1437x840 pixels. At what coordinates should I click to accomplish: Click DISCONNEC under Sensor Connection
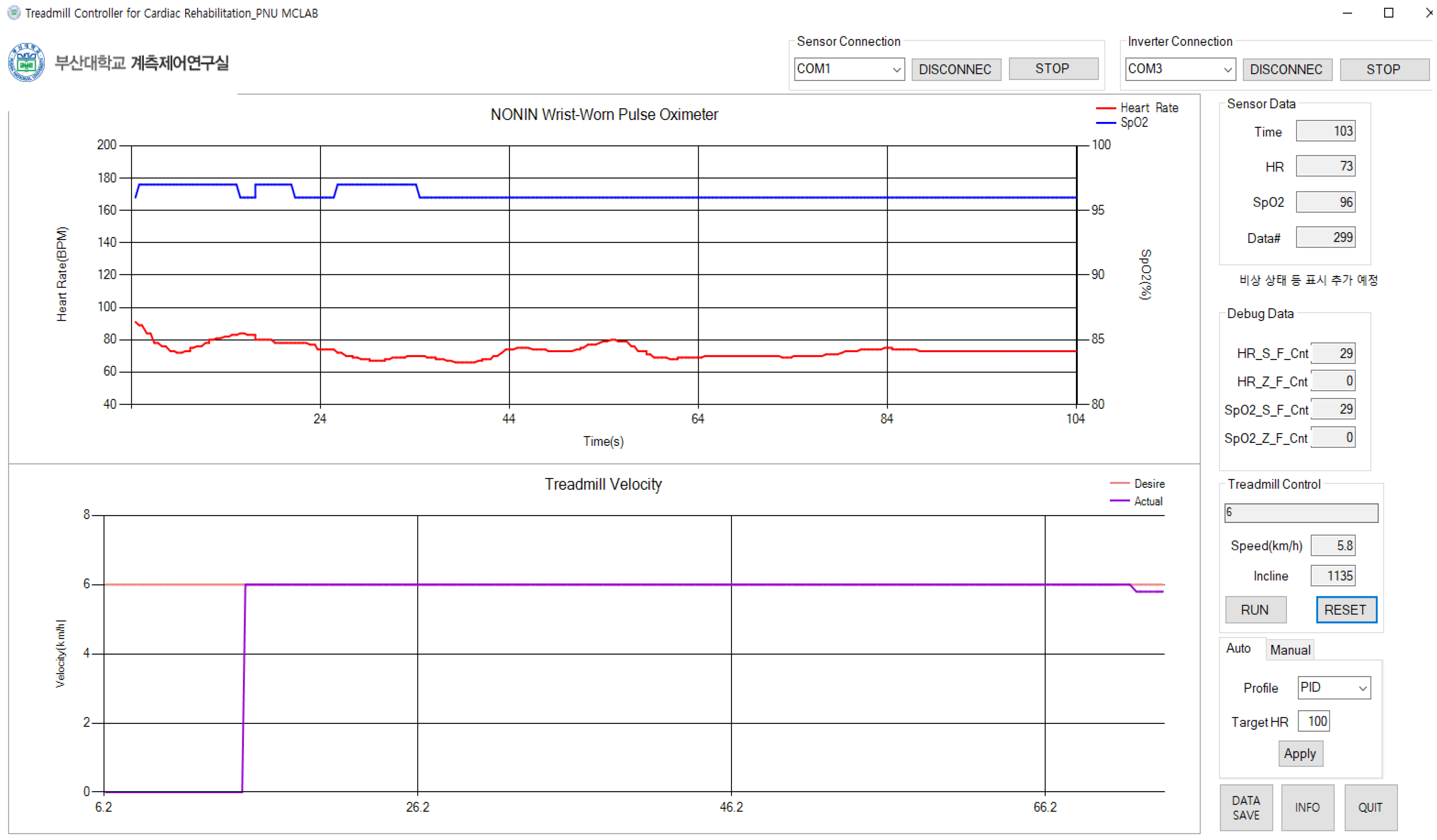[x=956, y=69]
